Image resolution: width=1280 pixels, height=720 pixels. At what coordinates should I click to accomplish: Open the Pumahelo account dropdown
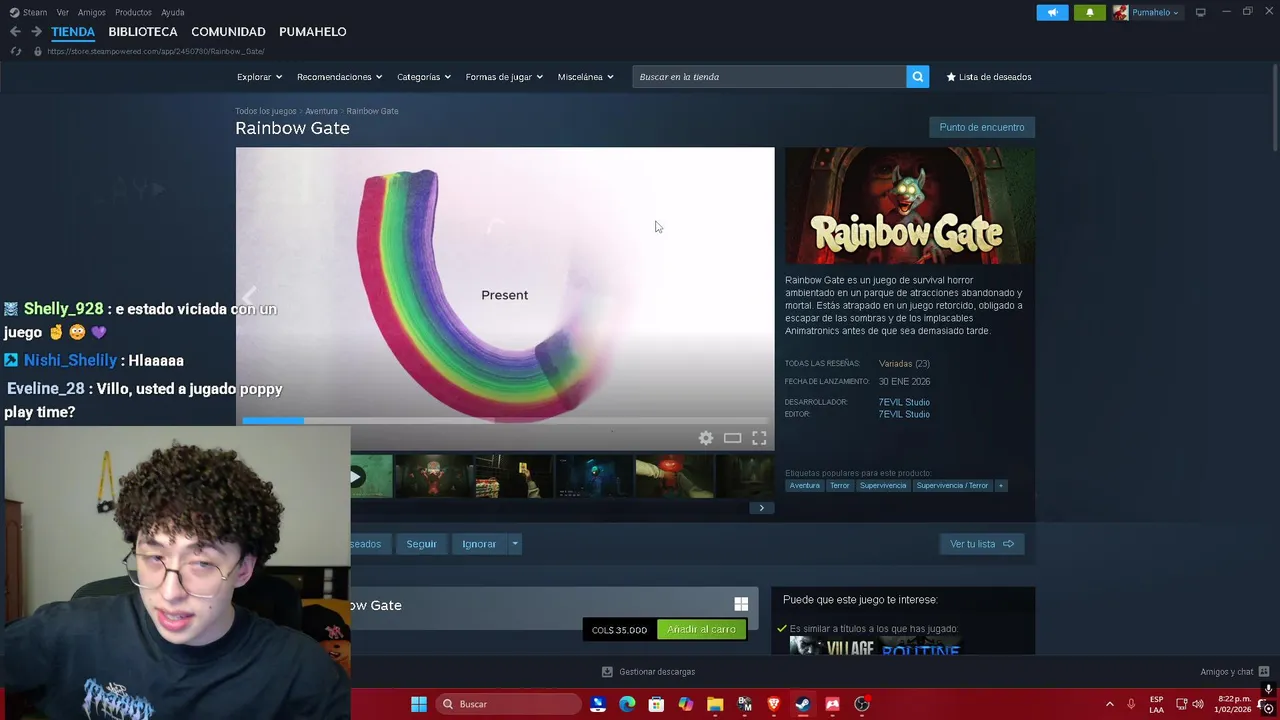pos(1147,12)
